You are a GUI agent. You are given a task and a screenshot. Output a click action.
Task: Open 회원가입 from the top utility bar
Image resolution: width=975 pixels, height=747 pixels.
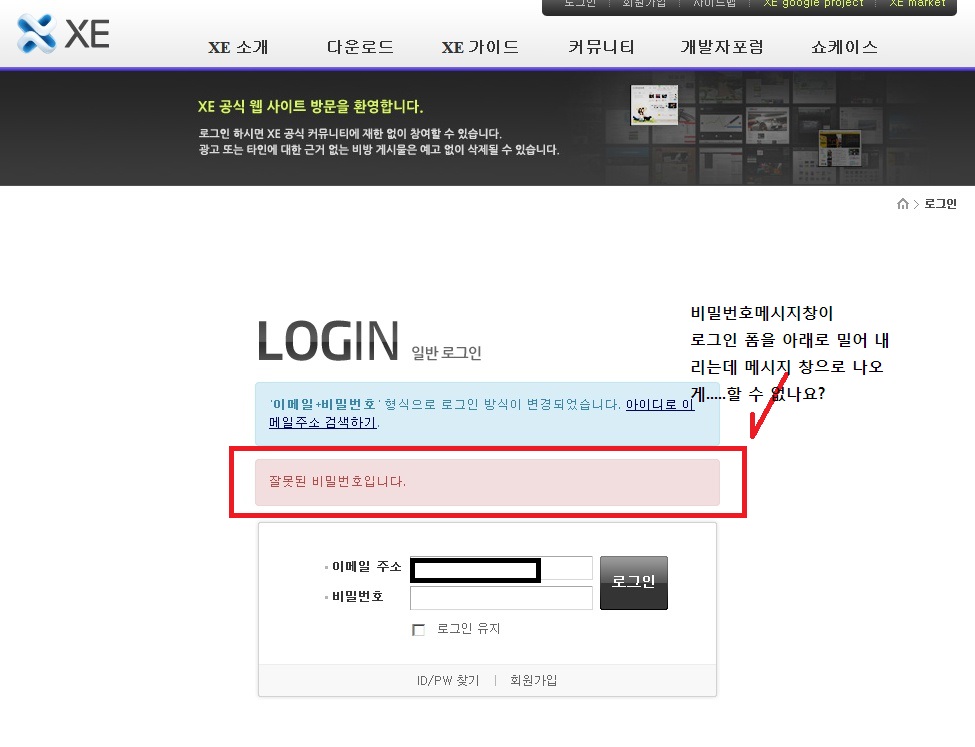pos(645,4)
